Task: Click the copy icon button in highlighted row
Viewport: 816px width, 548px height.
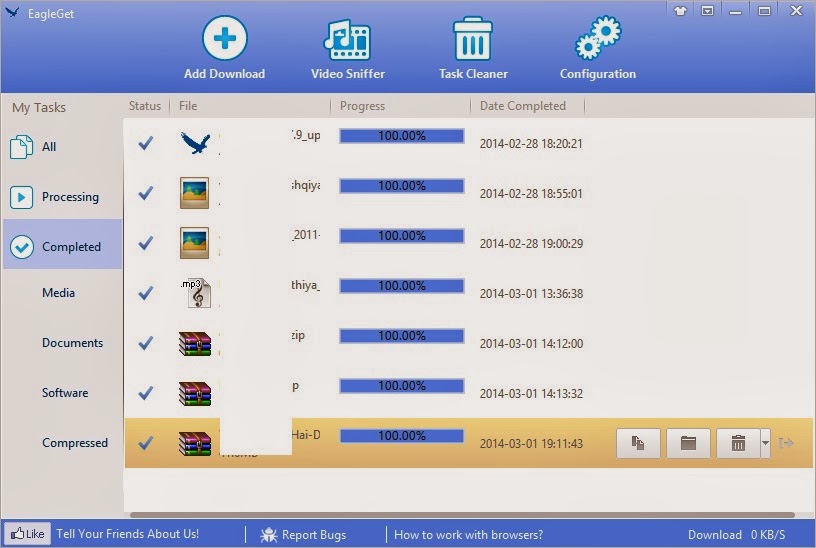Action: point(638,443)
